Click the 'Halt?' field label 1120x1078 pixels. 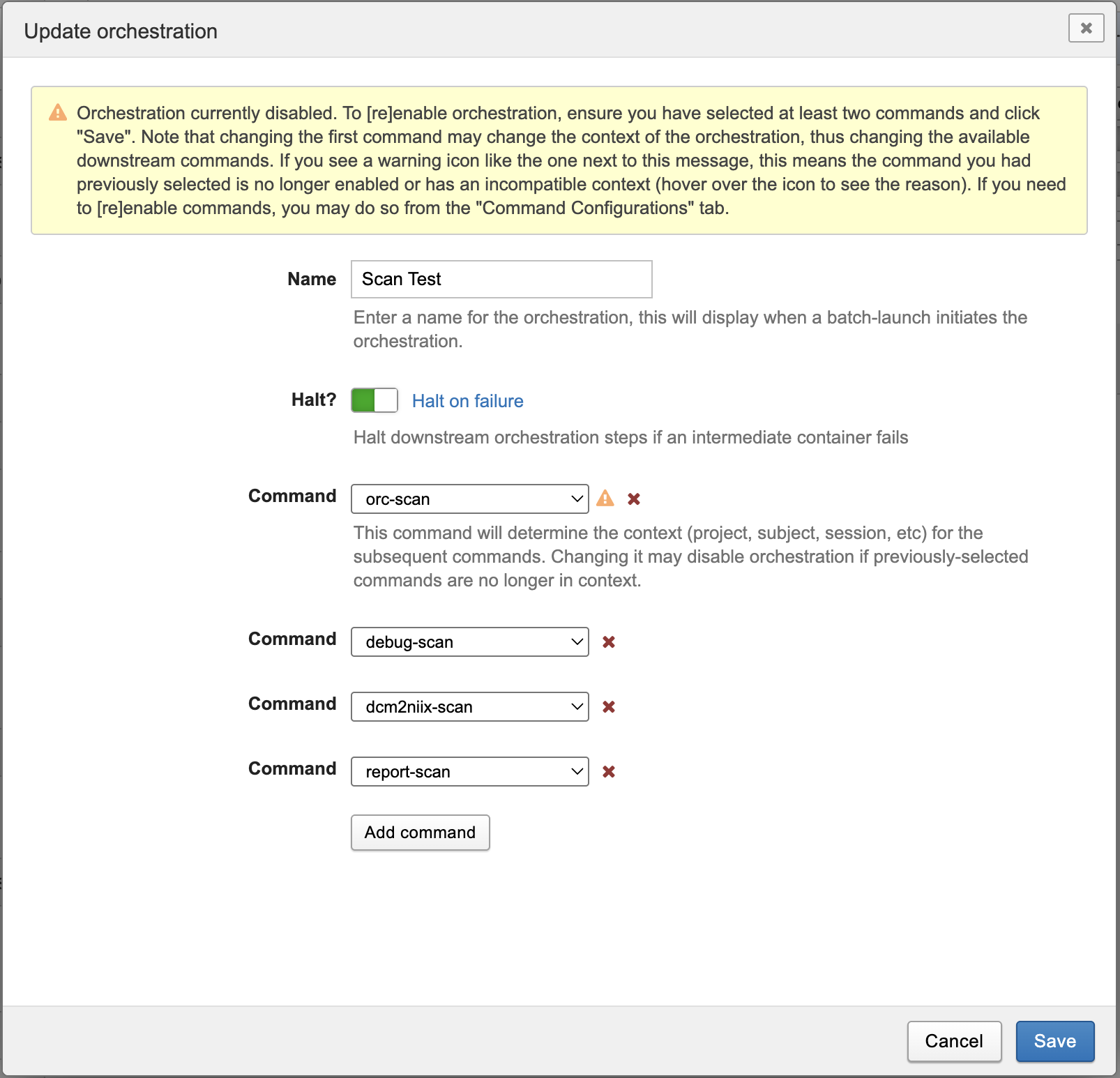tap(313, 400)
